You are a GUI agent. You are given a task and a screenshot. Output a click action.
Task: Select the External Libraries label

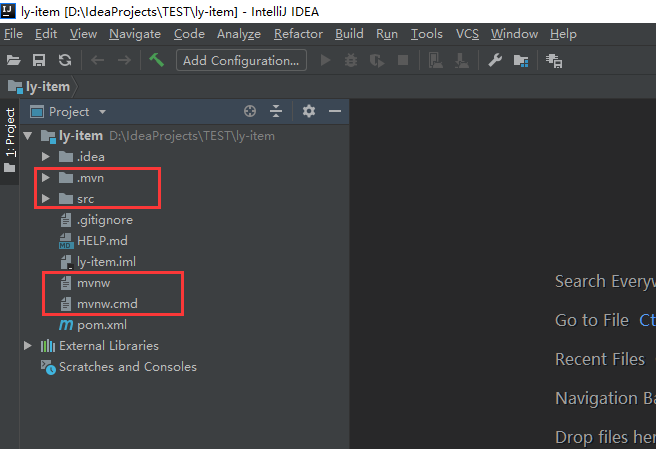pos(109,346)
